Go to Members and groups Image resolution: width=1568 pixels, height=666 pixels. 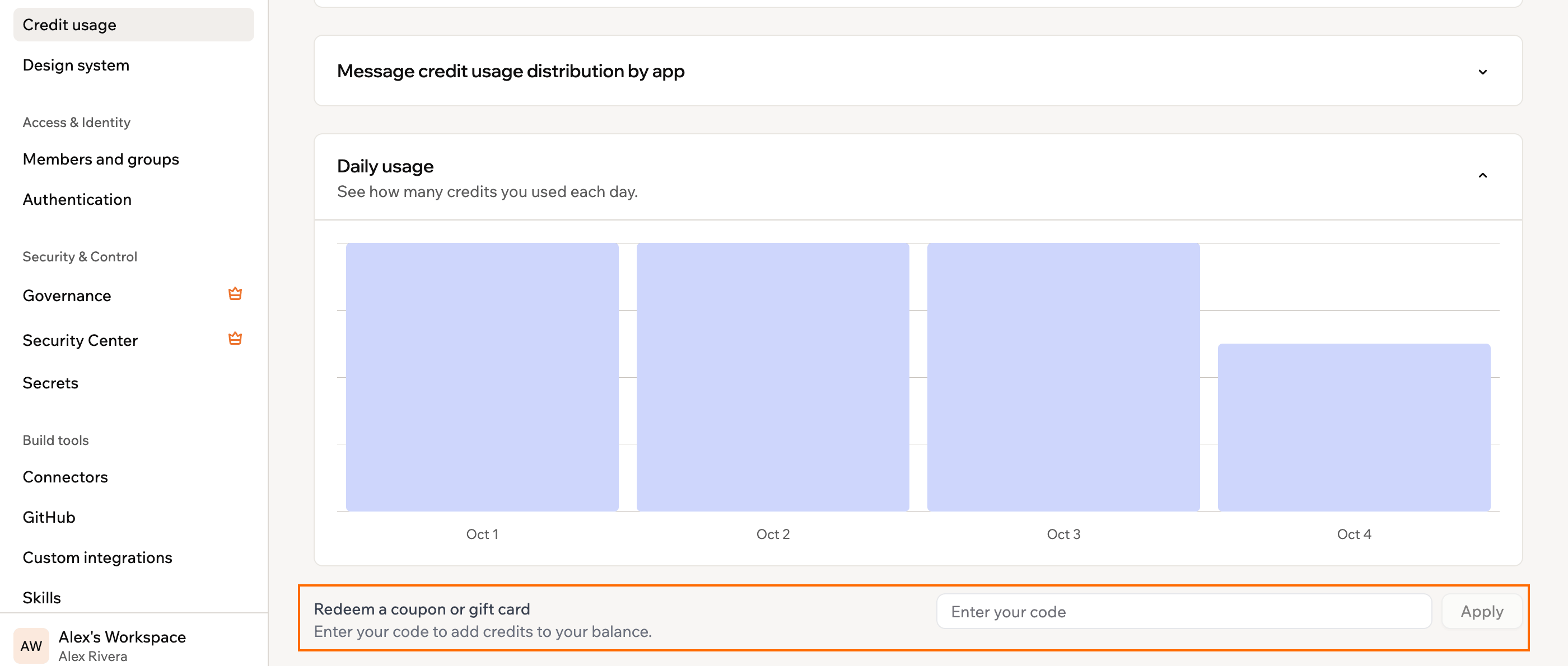point(101,160)
